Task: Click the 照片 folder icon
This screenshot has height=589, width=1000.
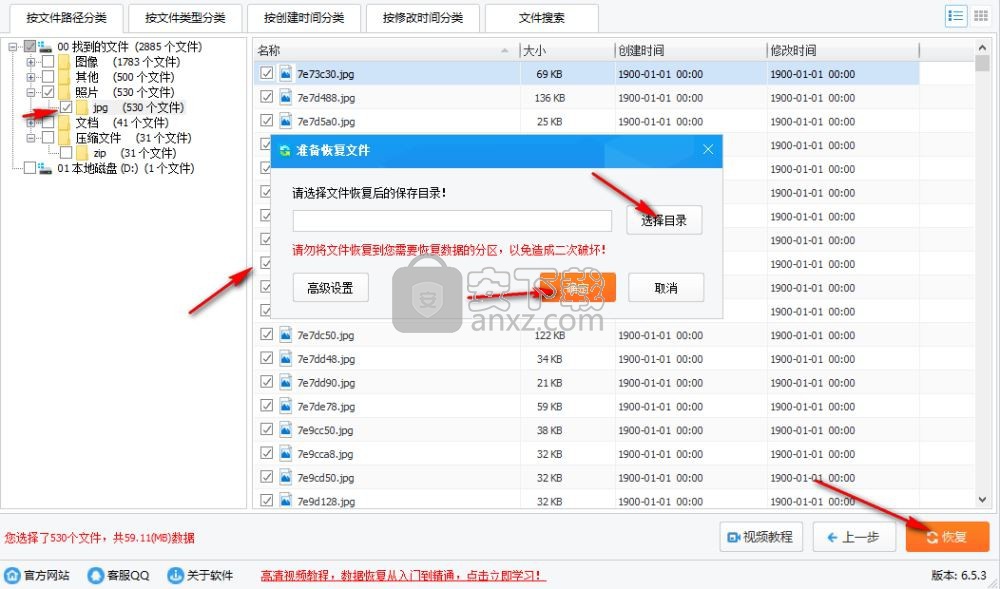Action: point(64,92)
